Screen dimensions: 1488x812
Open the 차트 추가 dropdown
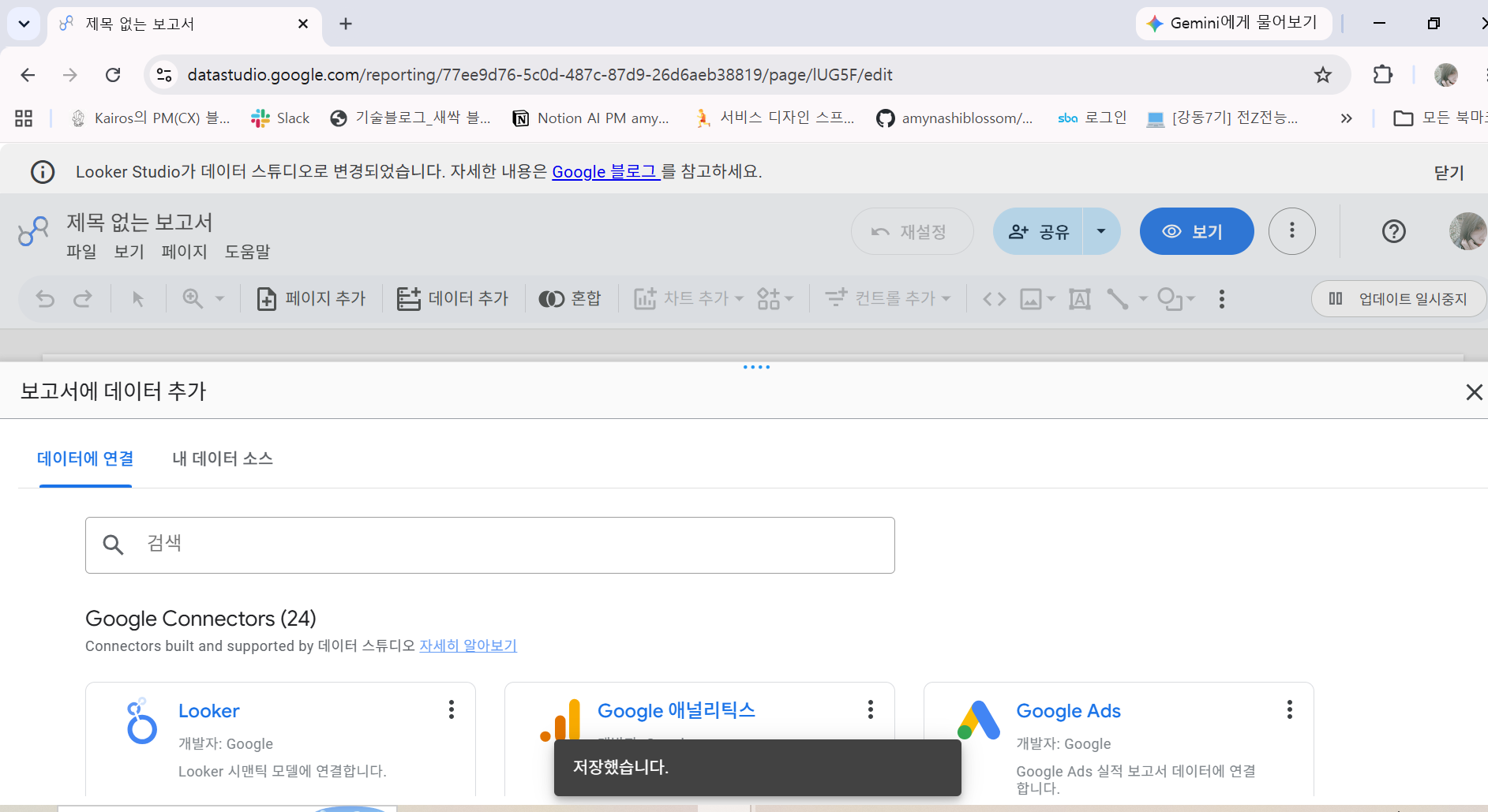(689, 298)
